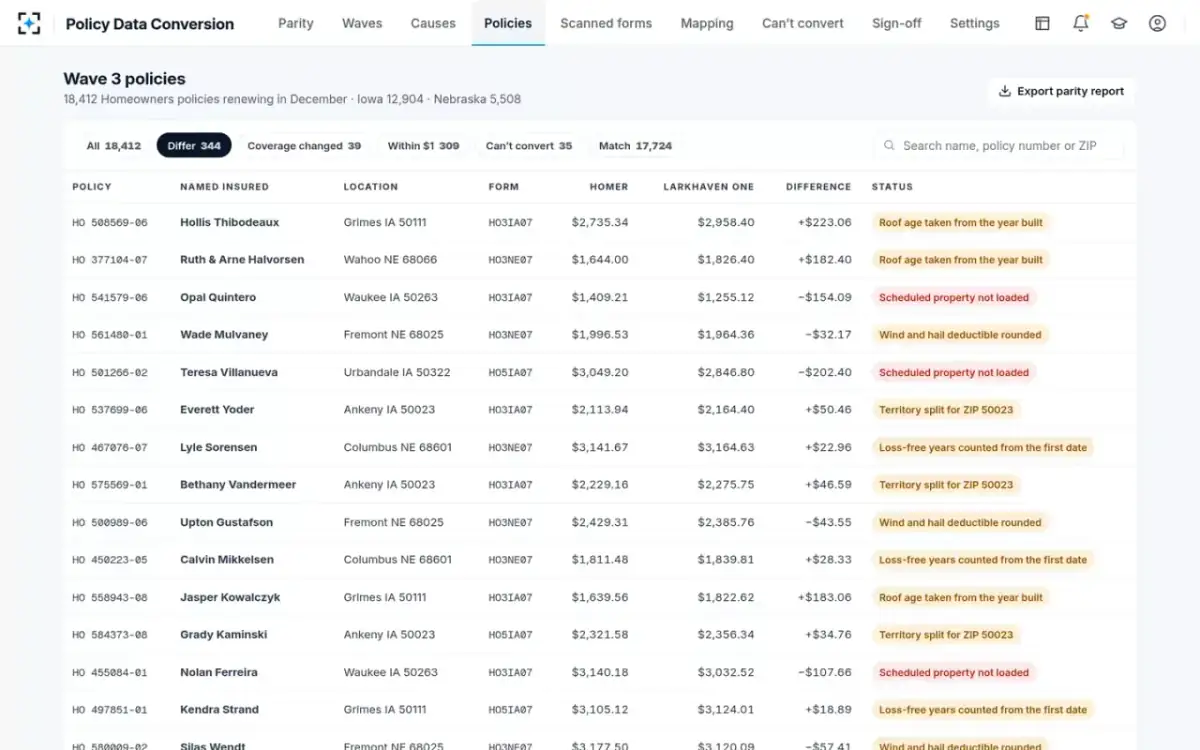Screen dimensions: 1200x750
Task: Select Calvin Mikkelsen's name
Action: coord(227,560)
